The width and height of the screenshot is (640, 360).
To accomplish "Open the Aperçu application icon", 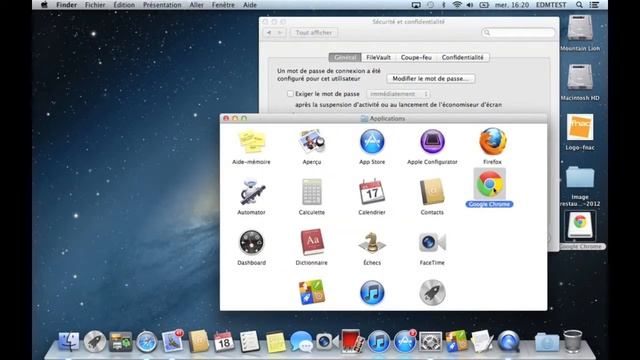I will pos(311,142).
